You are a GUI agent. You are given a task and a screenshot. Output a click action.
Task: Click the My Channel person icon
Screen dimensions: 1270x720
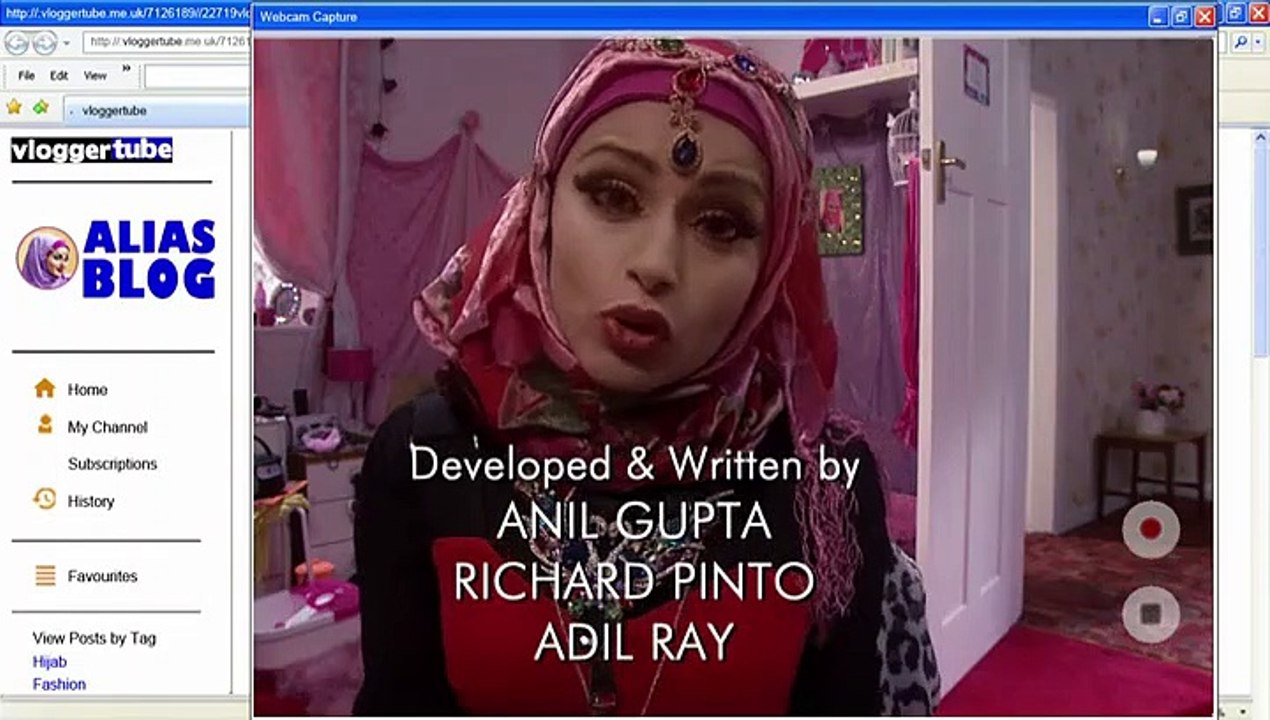(45, 425)
